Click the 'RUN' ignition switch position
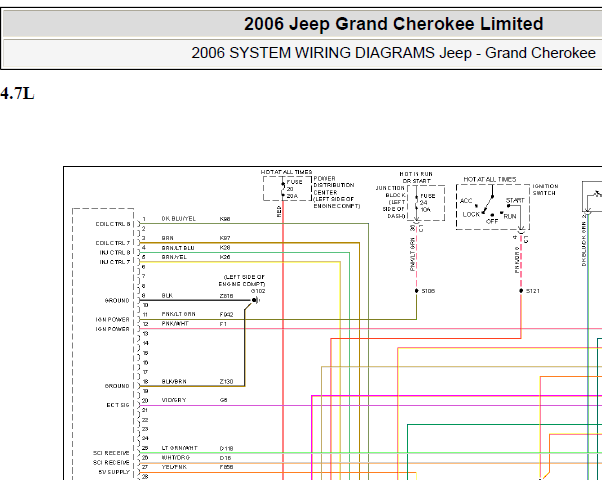 click(510, 216)
